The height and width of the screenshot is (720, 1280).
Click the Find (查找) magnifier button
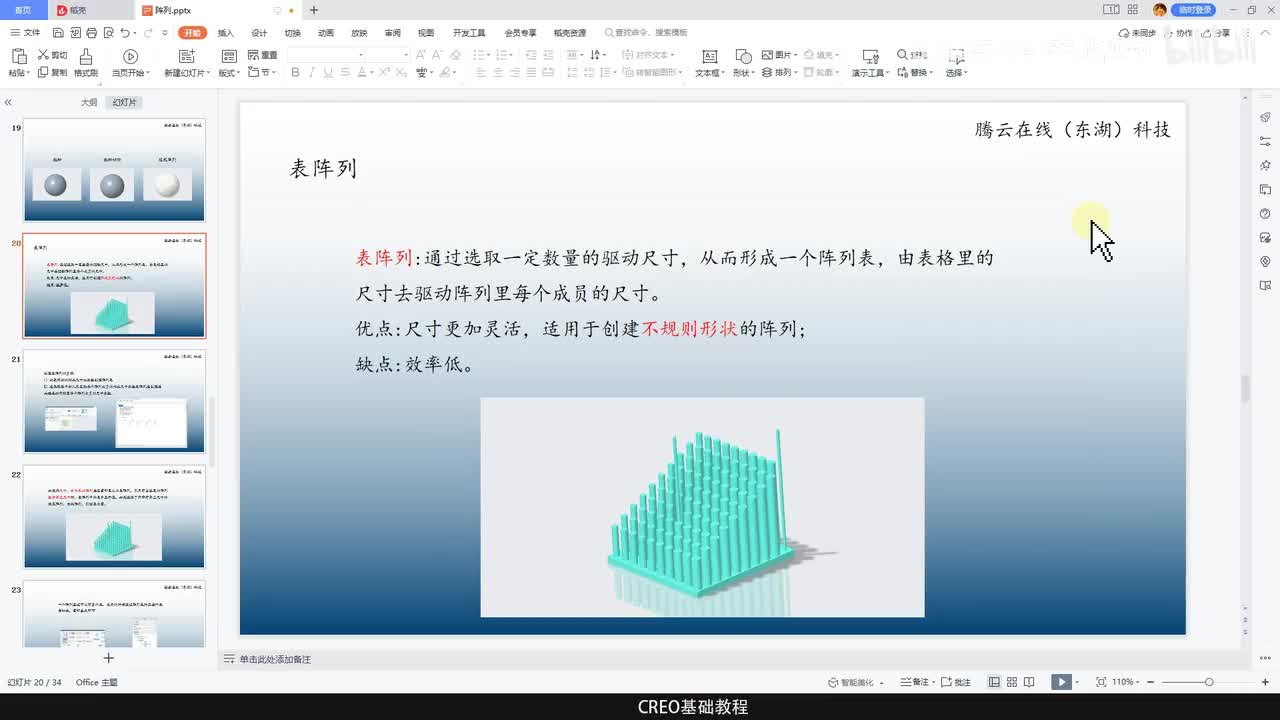pyautogui.click(x=912, y=55)
